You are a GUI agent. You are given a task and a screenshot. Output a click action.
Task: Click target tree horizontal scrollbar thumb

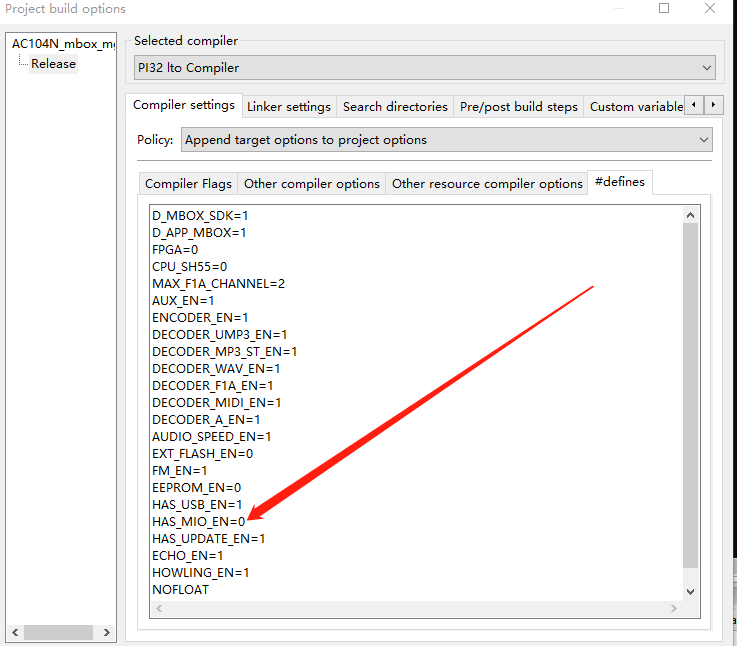pos(58,632)
